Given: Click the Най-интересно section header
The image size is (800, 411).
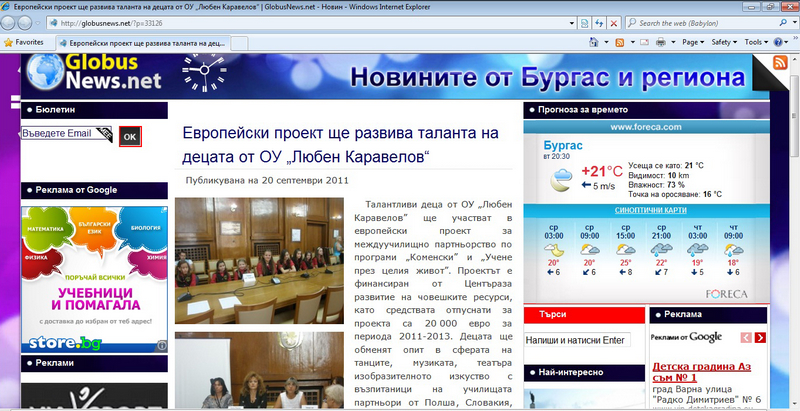Looking at the screenshot, I should pyautogui.click(x=584, y=373).
